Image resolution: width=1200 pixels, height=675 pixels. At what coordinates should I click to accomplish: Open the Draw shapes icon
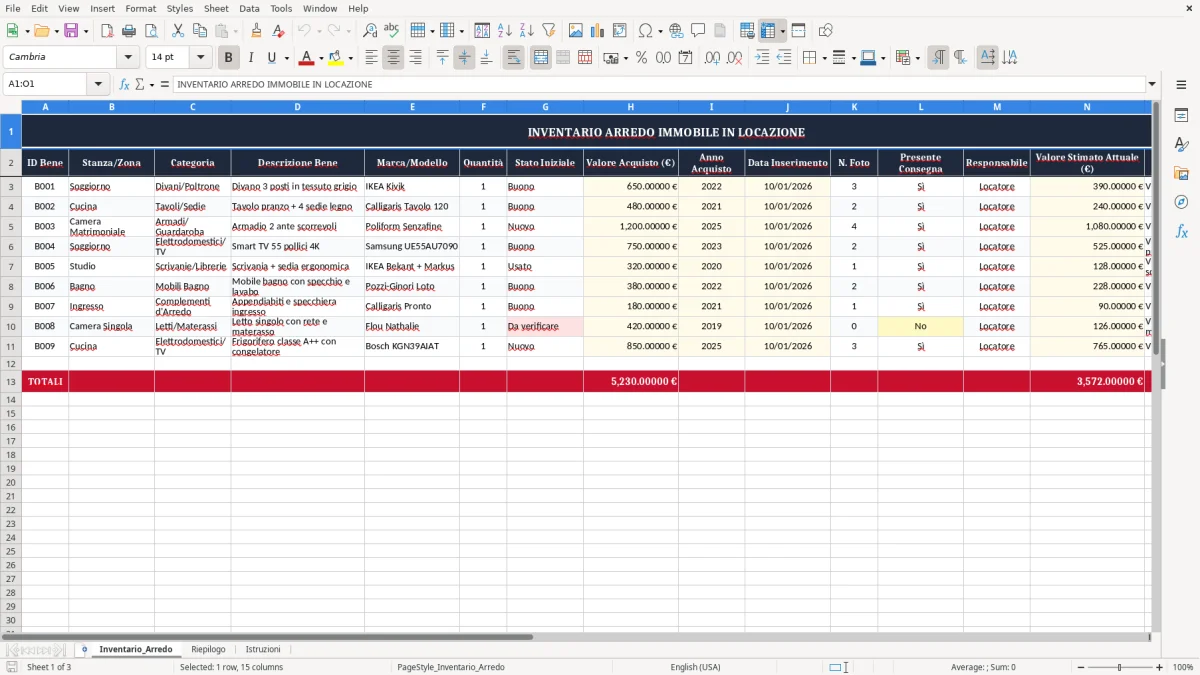(825, 30)
